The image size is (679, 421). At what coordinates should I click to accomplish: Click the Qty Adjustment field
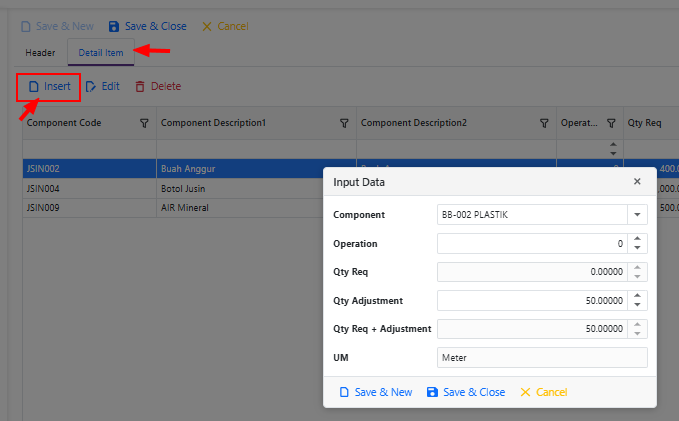click(x=532, y=301)
